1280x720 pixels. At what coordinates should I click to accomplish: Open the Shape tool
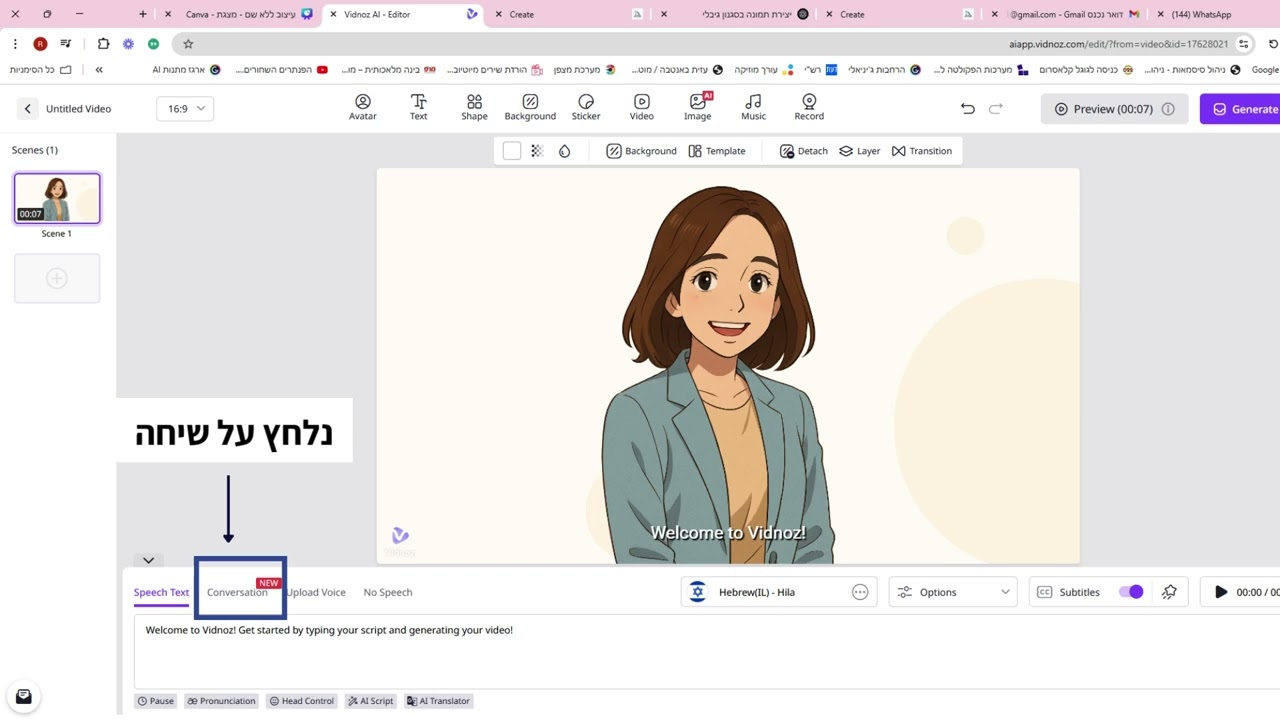pos(474,108)
